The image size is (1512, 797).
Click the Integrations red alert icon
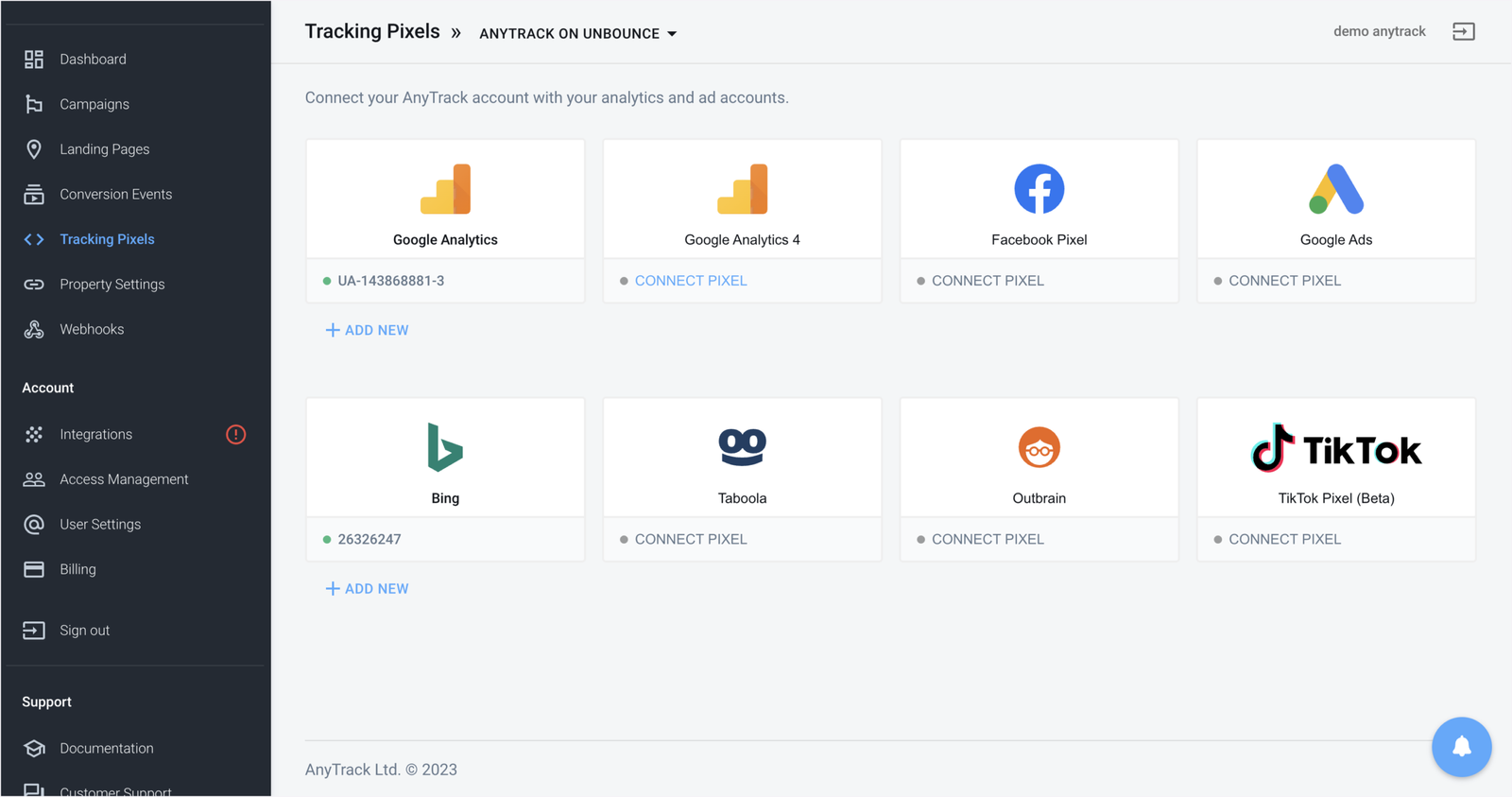[x=235, y=434]
